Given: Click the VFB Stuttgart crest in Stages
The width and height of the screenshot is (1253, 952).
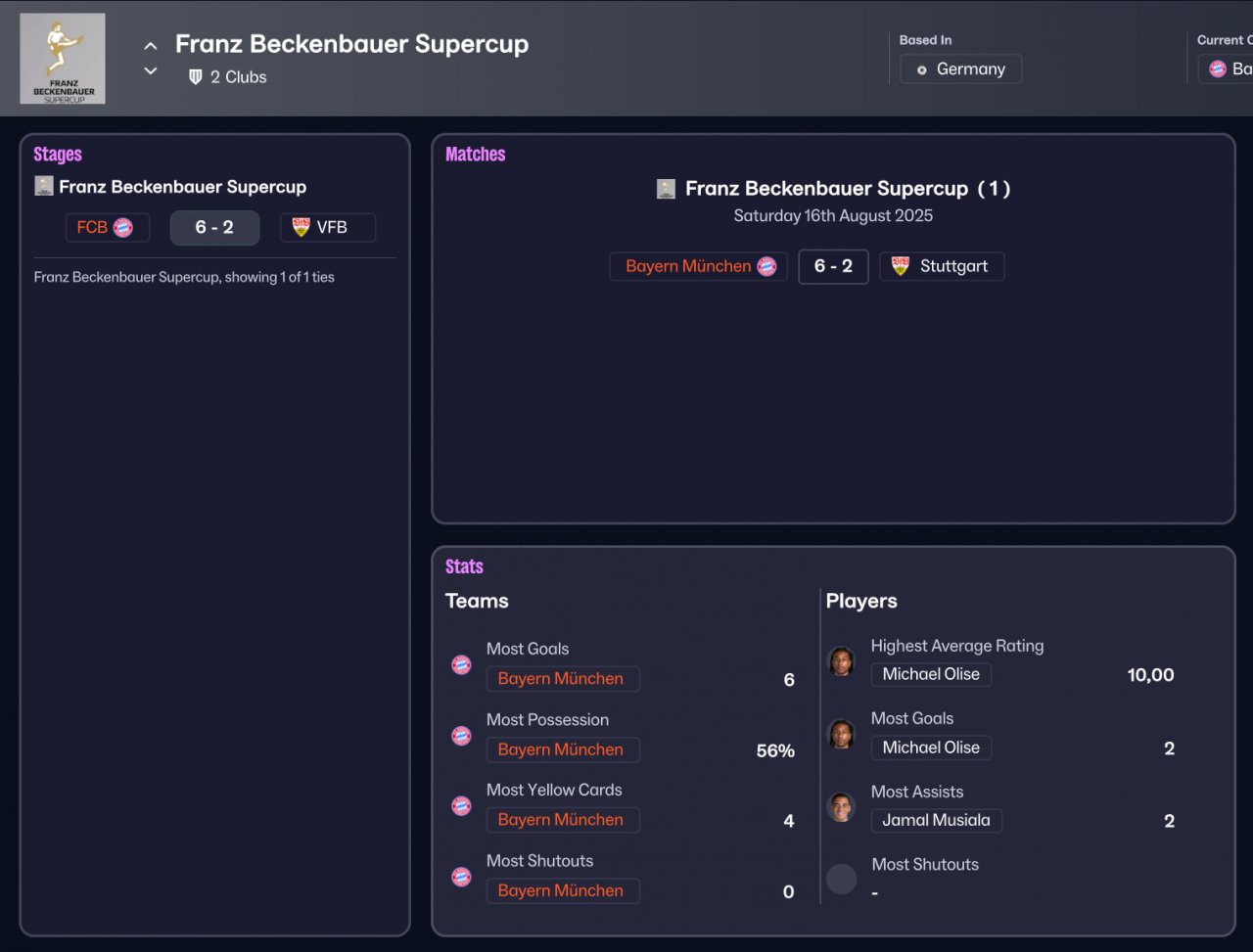Looking at the screenshot, I should click(302, 228).
